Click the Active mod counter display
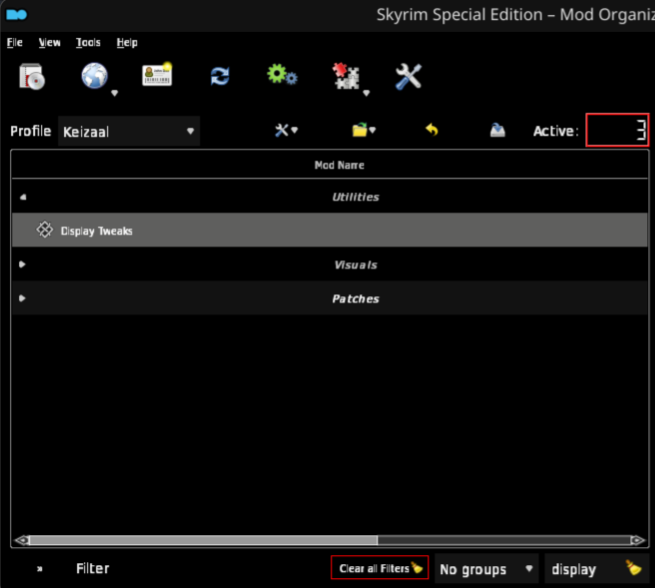655x588 pixels. tap(617, 130)
